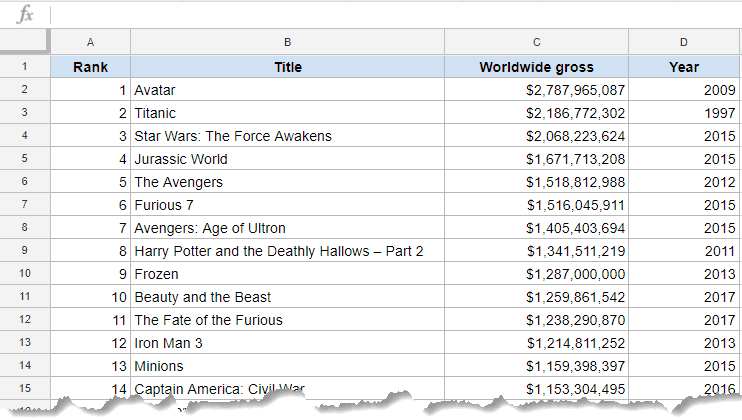
Task: Select row 8 header
Action: pyautogui.click(x=24, y=228)
